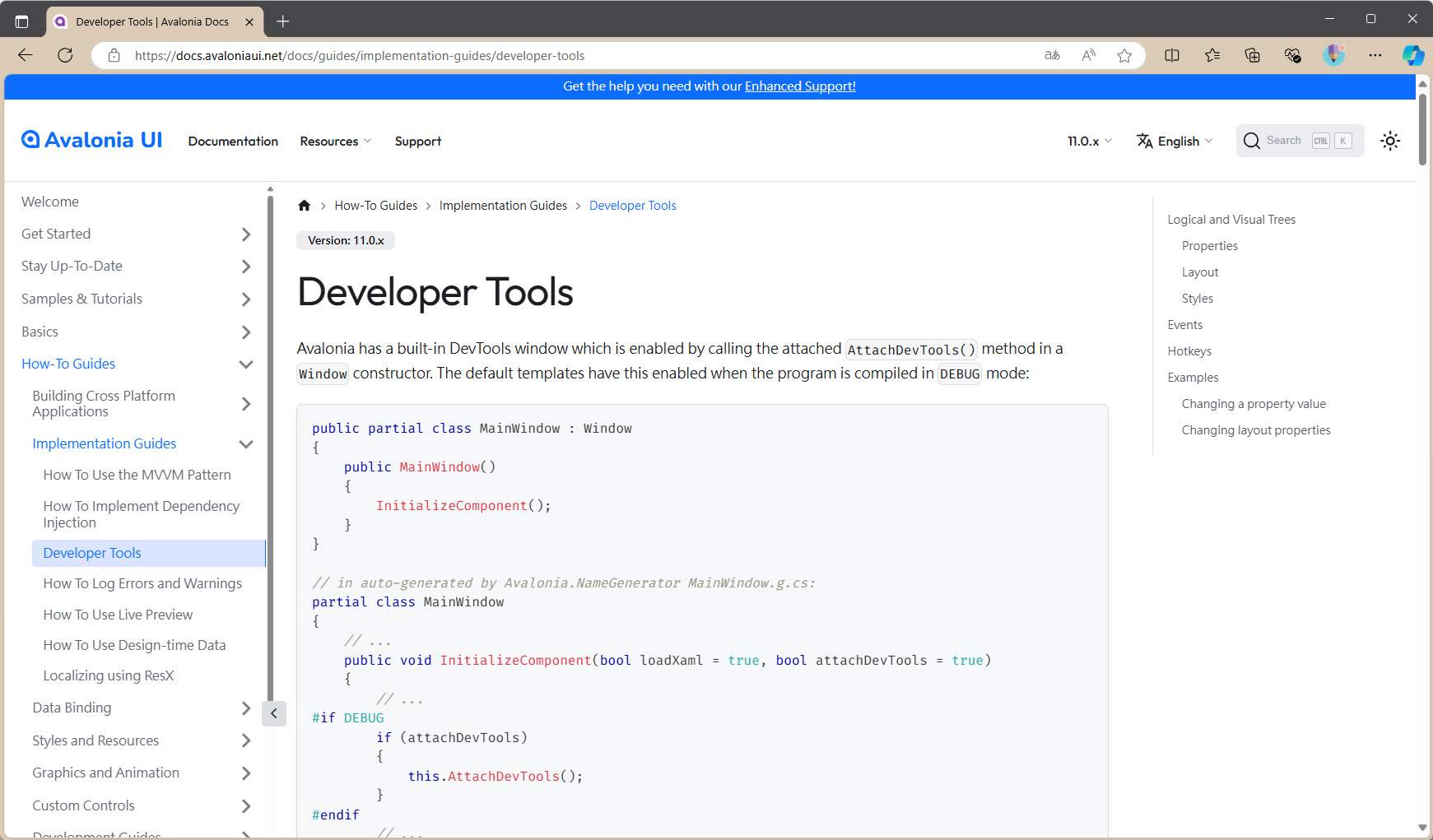Jump to Events section
This screenshot has height=840, width=1433.
[x=1185, y=325]
